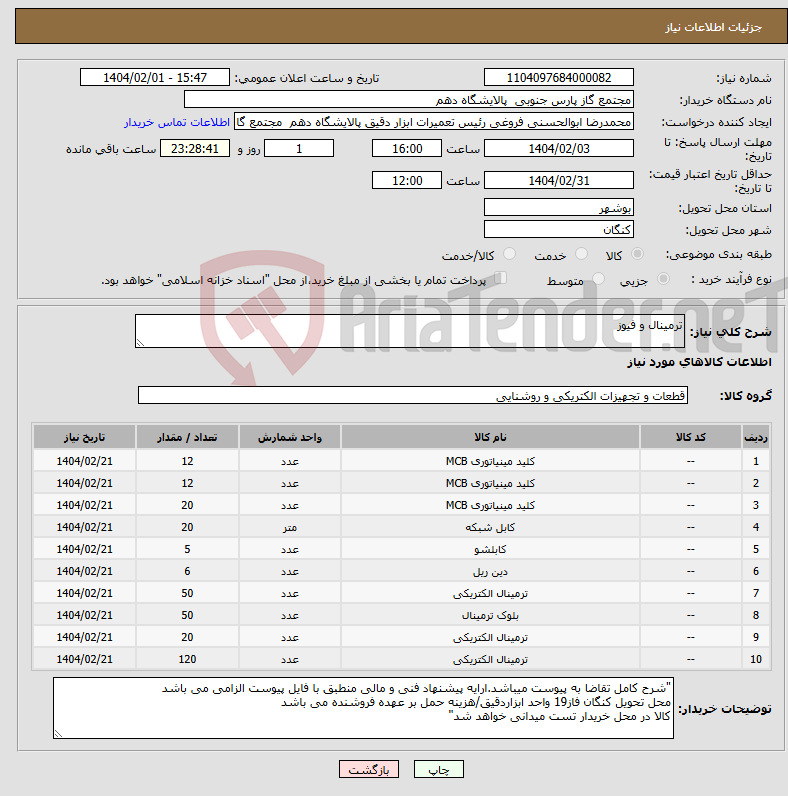
Task: Click the need number field 1104097684000082
Action: (559, 78)
